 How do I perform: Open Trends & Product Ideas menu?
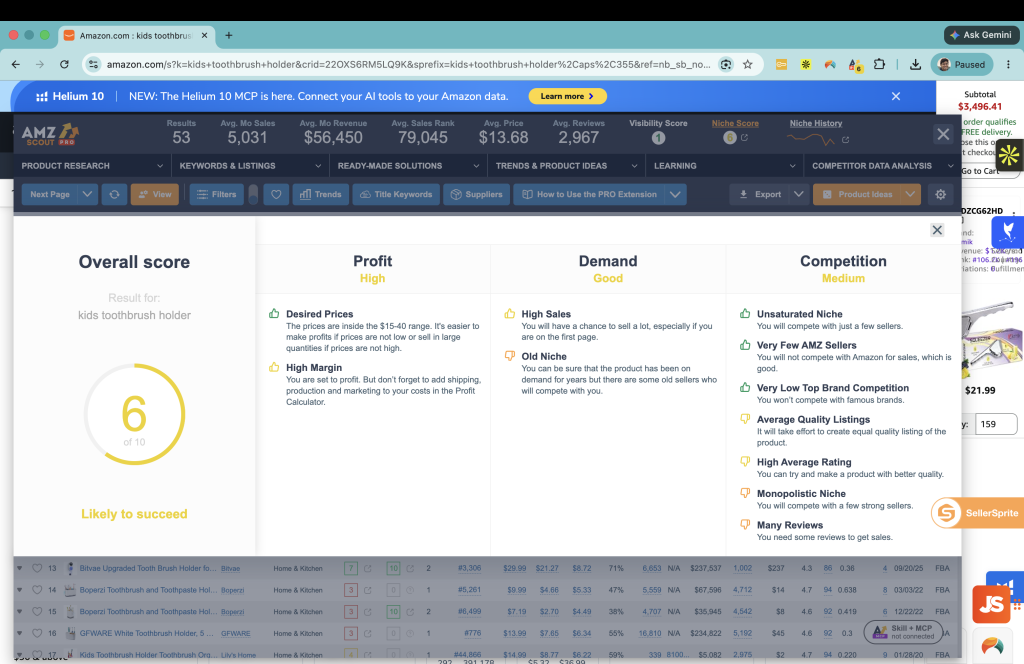pyautogui.click(x=566, y=166)
